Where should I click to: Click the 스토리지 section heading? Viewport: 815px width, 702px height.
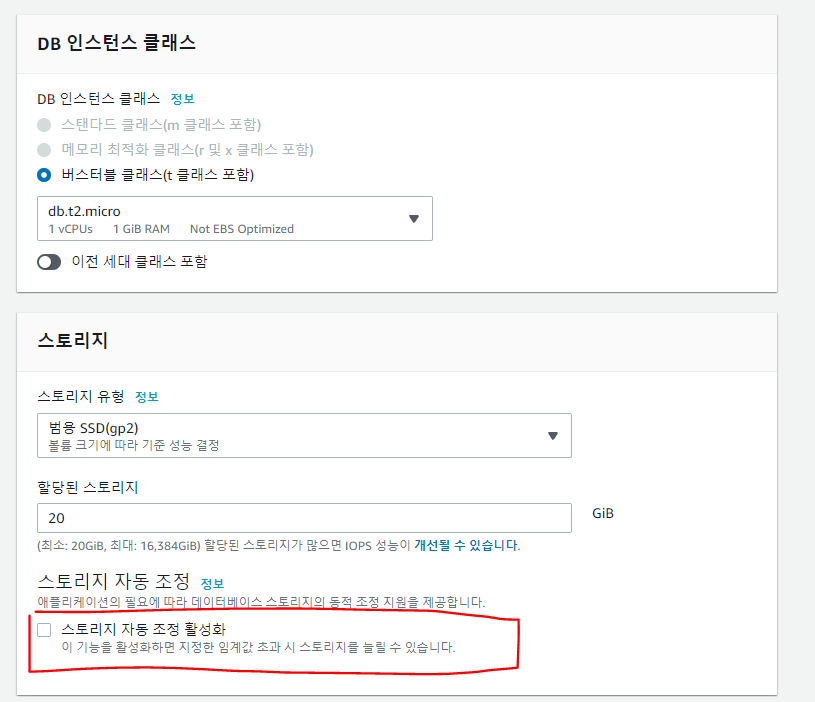coord(73,340)
